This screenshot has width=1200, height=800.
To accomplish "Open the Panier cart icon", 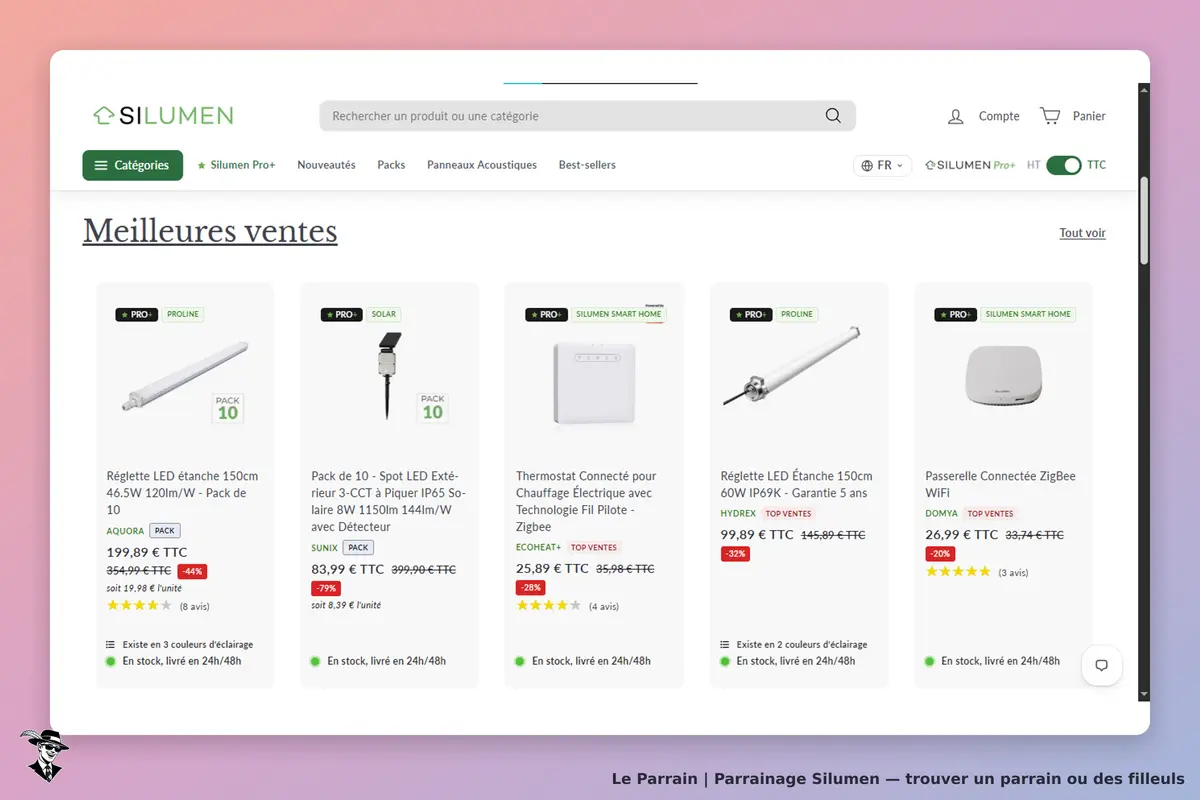I will [1050, 116].
